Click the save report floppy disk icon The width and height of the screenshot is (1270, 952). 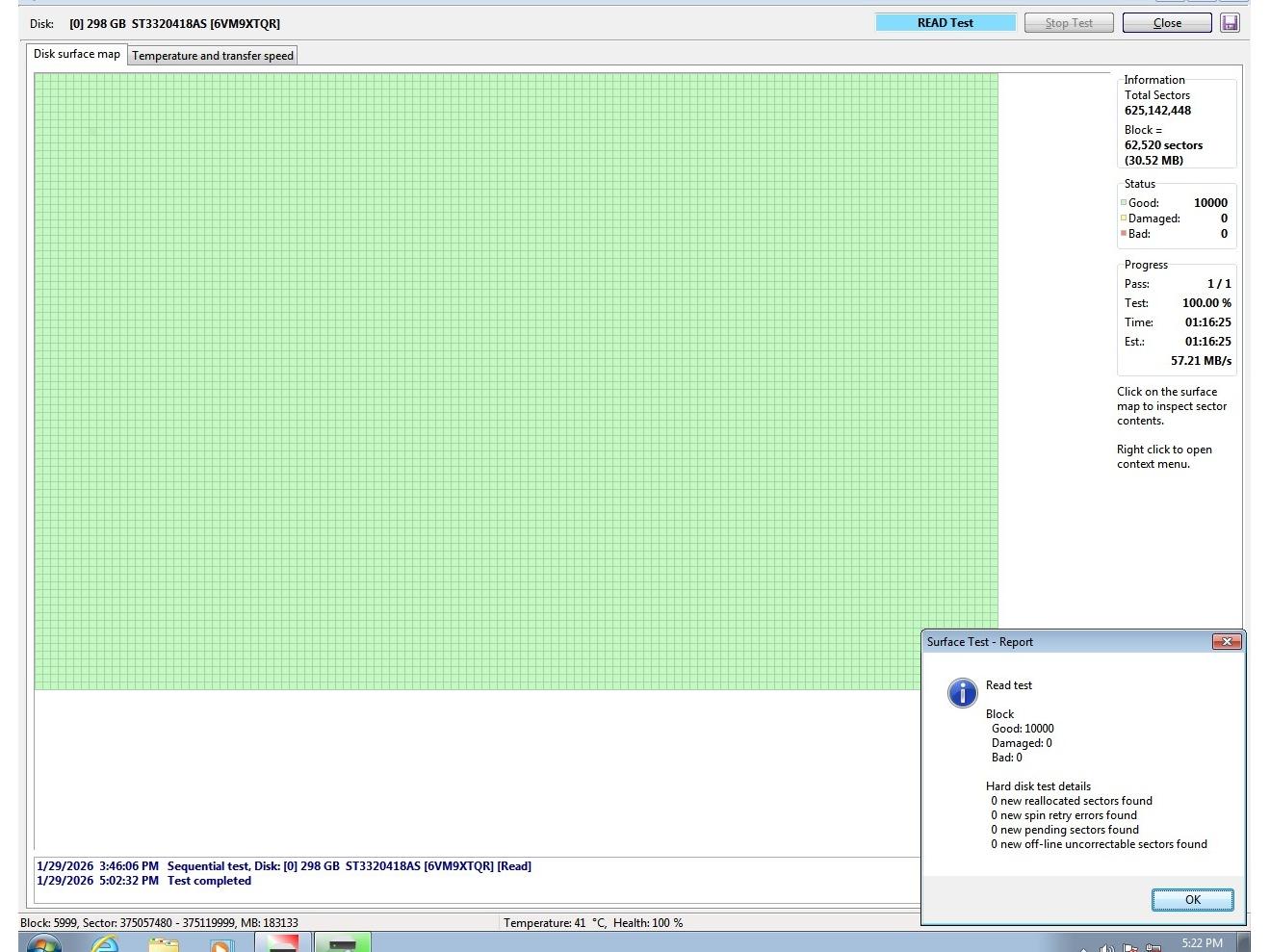pos(1230,23)
